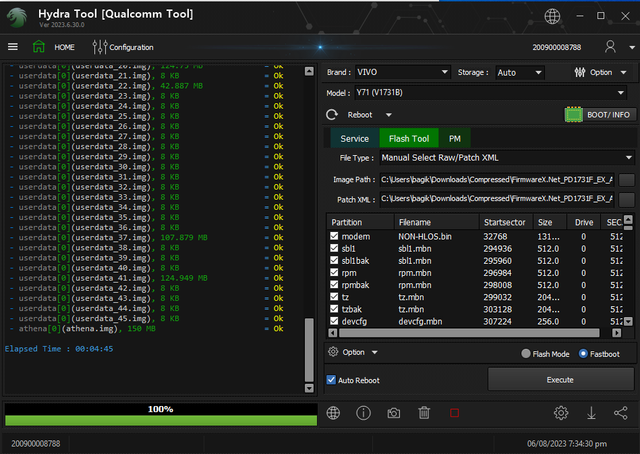Toggle the sbl1bak partition checkbox
The image size is (640, 454).
click(x=334, y=260)
